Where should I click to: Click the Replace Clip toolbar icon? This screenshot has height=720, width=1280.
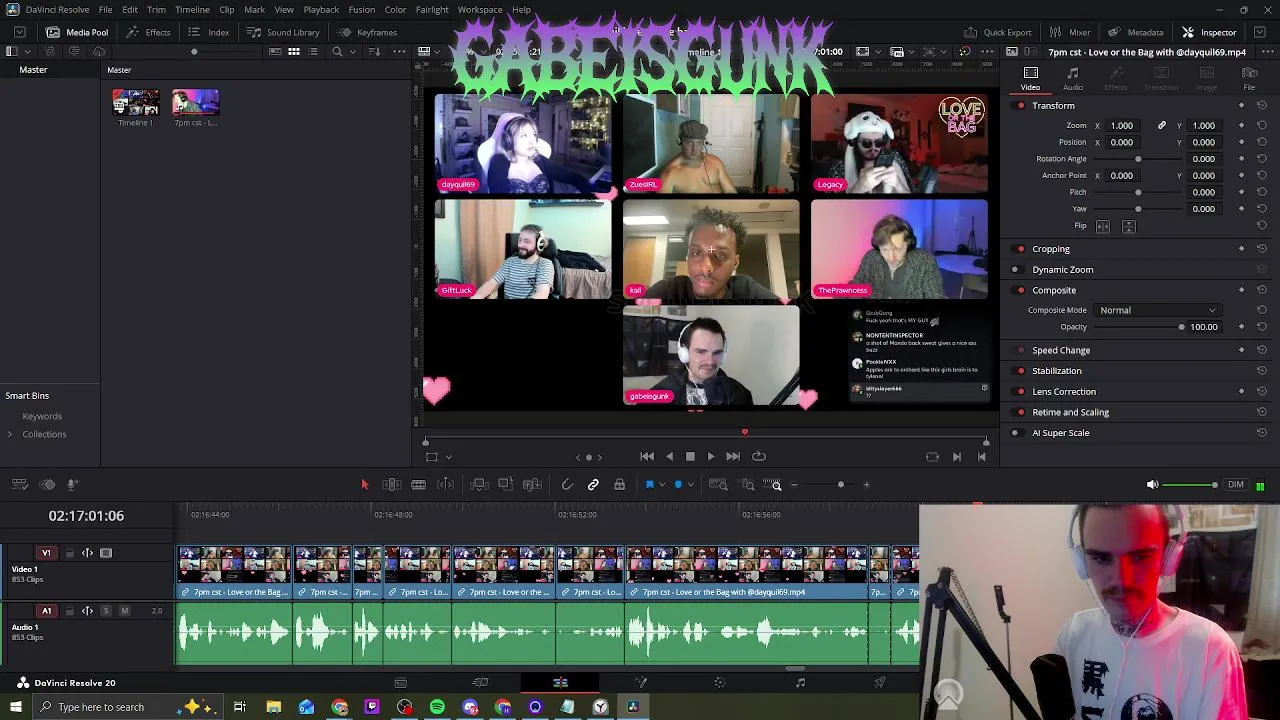532,485
